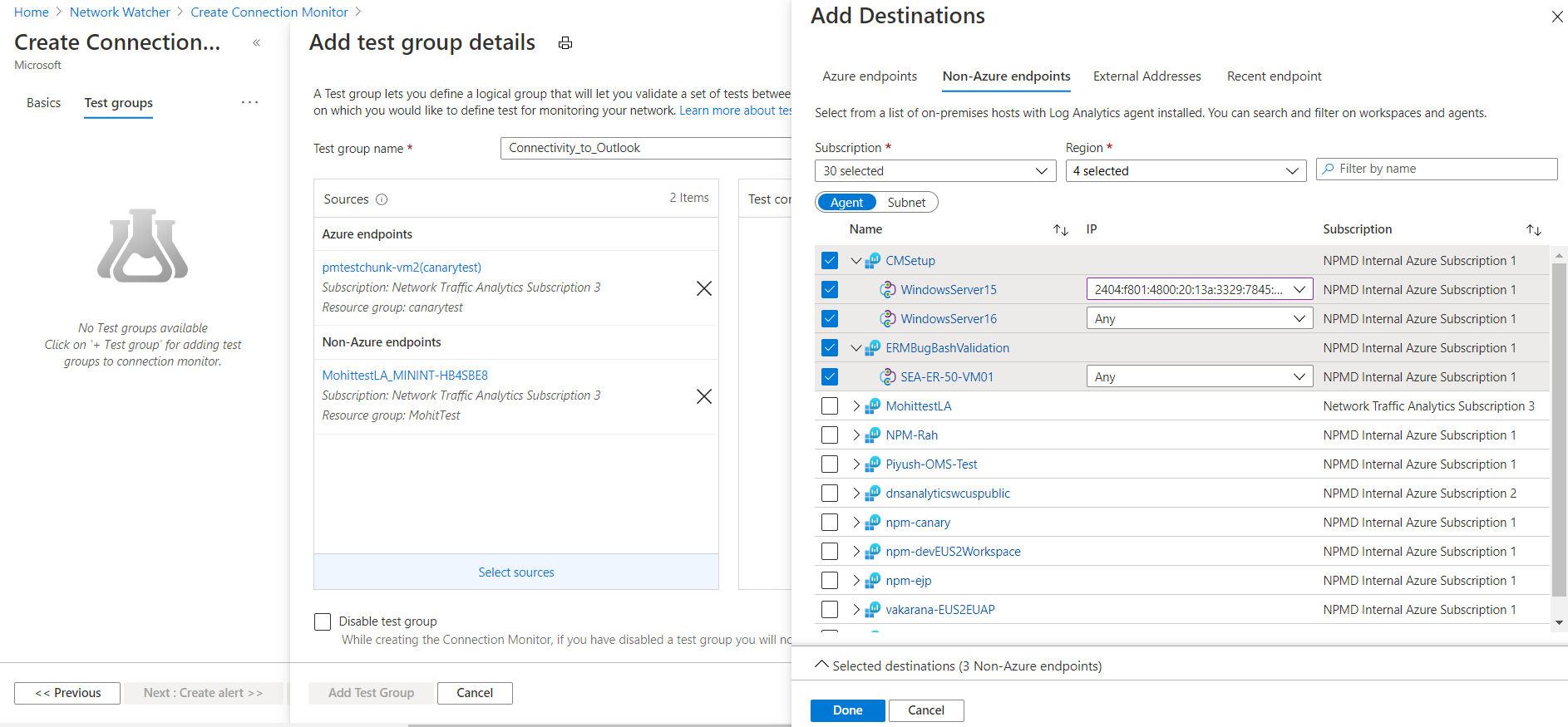Expand the NPM-Rah workspace row

point(856,435)
